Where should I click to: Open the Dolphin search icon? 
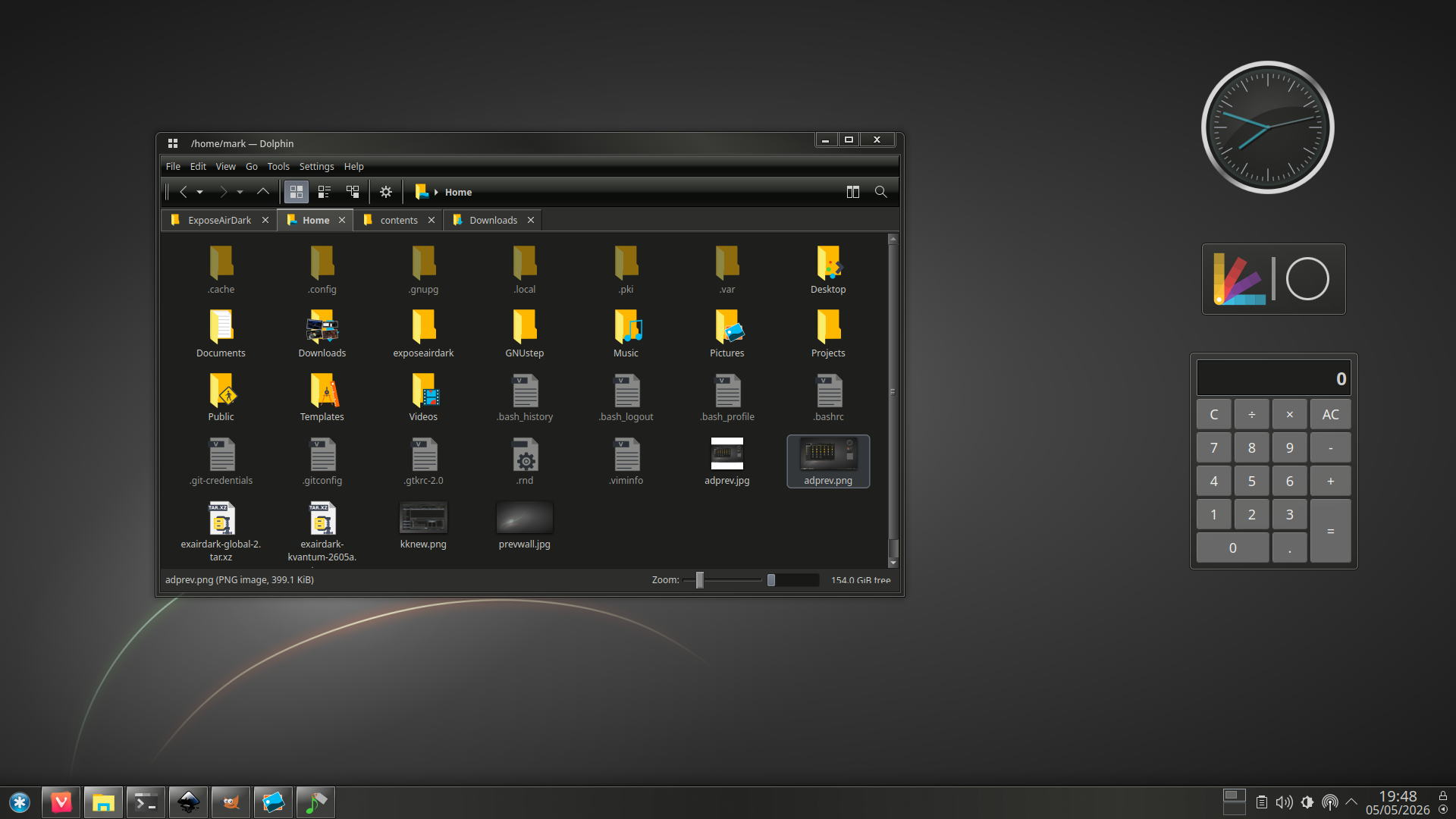[880, 192]
